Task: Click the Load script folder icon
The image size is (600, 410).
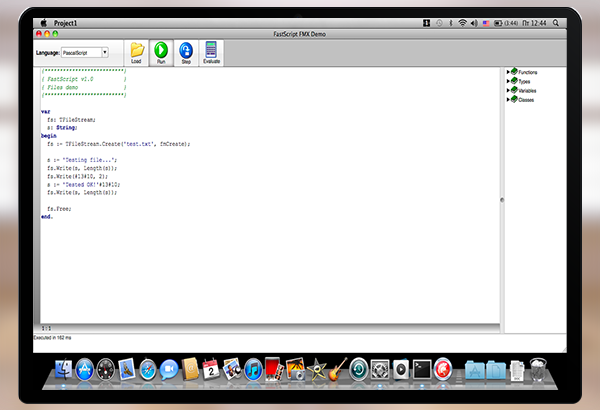Action: click(136, 51)
